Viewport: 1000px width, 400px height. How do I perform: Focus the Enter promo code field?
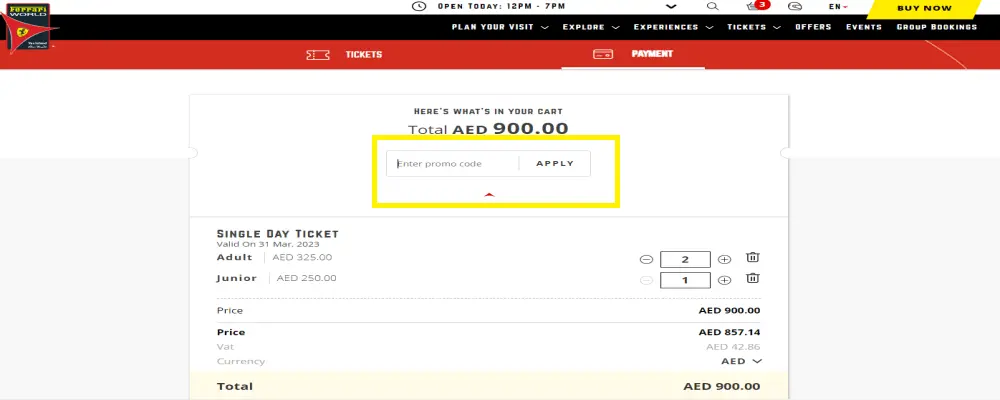coord(453,164)
